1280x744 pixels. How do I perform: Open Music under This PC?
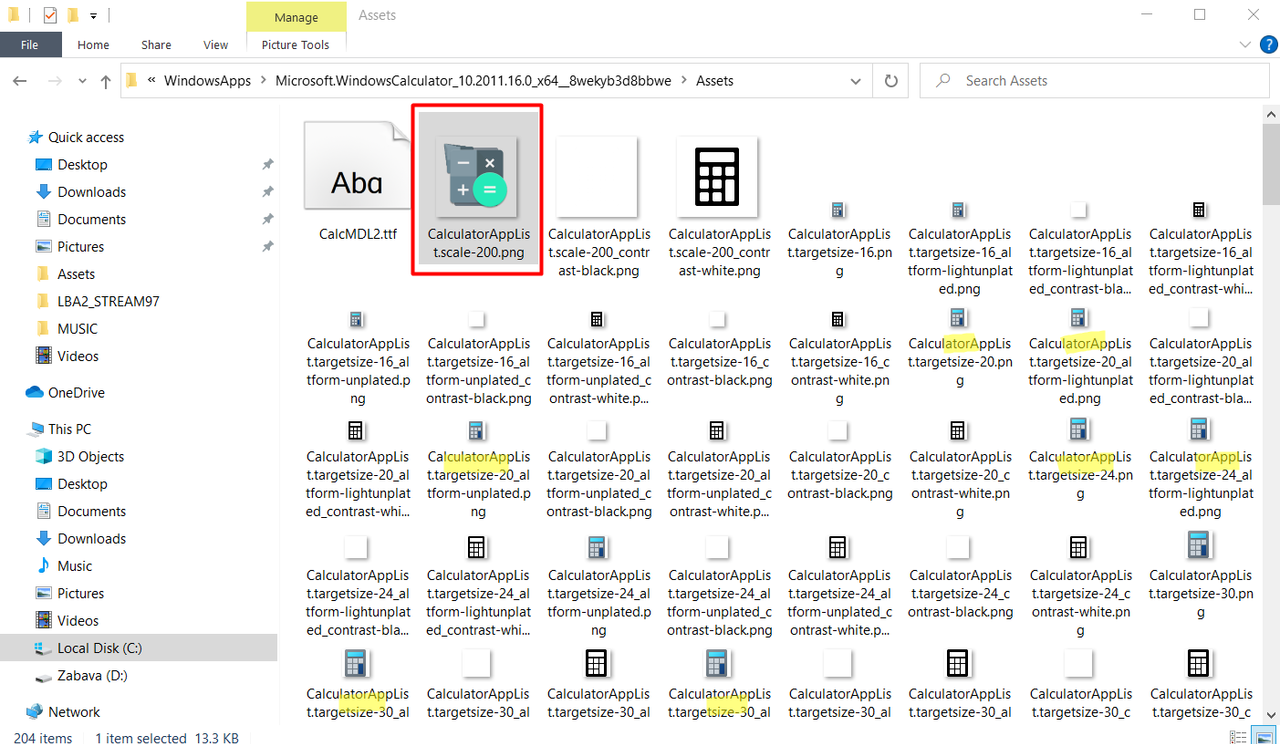pyautogui.click(x=74, y=566)
